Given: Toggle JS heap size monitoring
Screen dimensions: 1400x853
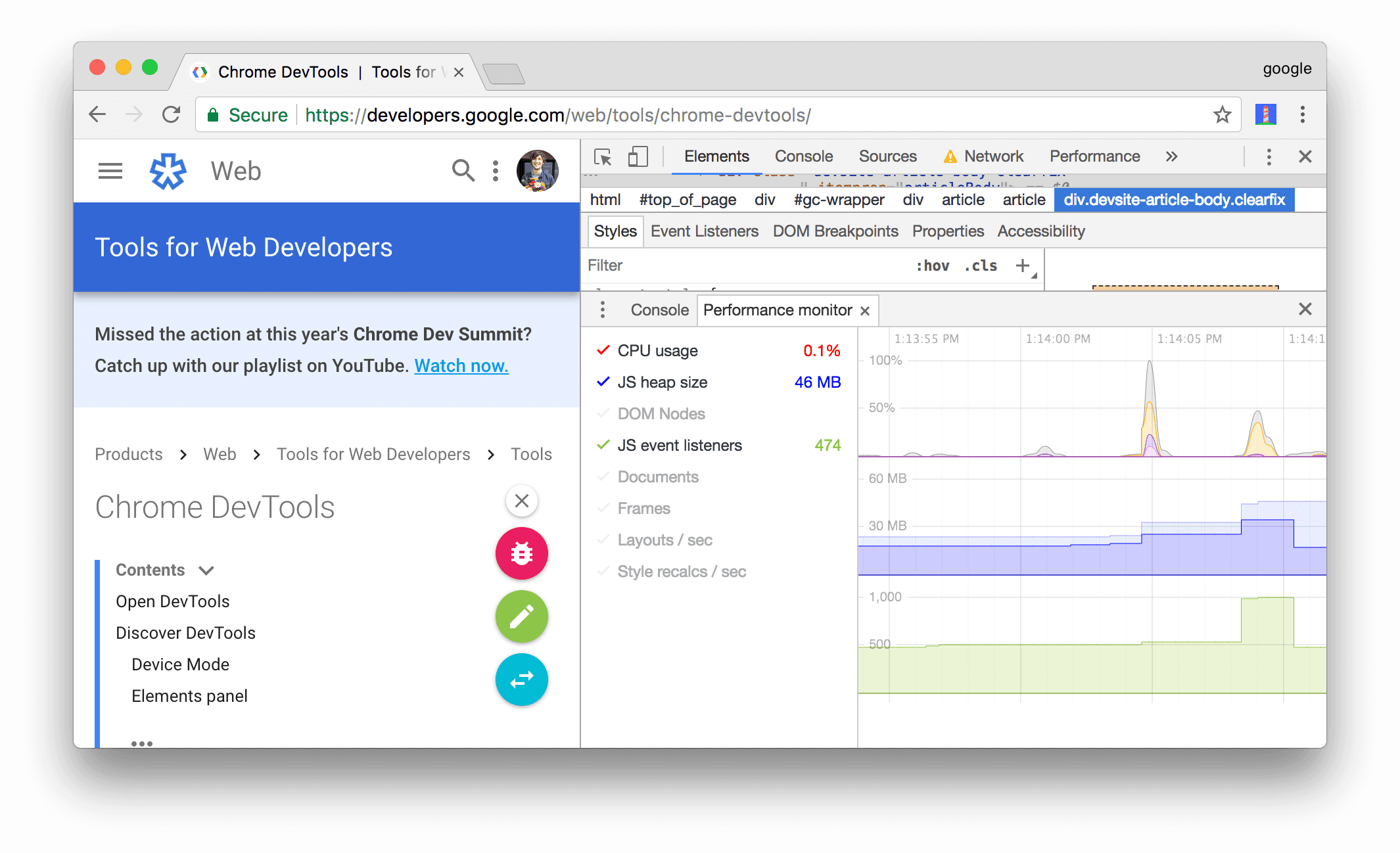Looking at the screenshot, I should tap(600, 382).
